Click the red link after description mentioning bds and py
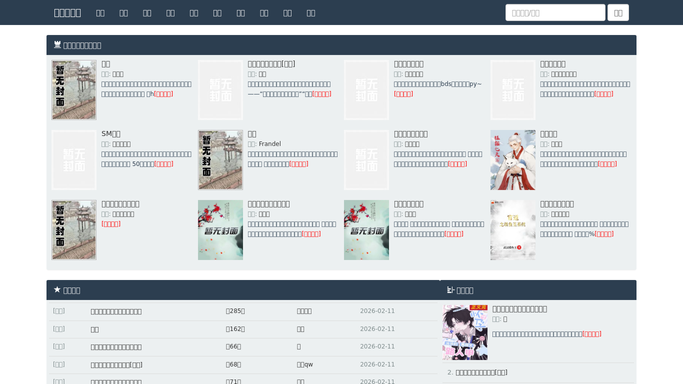The height and width of the screenshot is (384, 683). (403, 94)
